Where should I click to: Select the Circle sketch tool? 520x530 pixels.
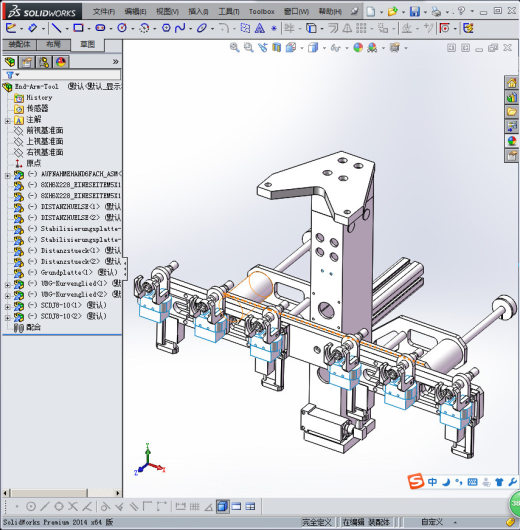pyautogui.click(x=122, y=28)
